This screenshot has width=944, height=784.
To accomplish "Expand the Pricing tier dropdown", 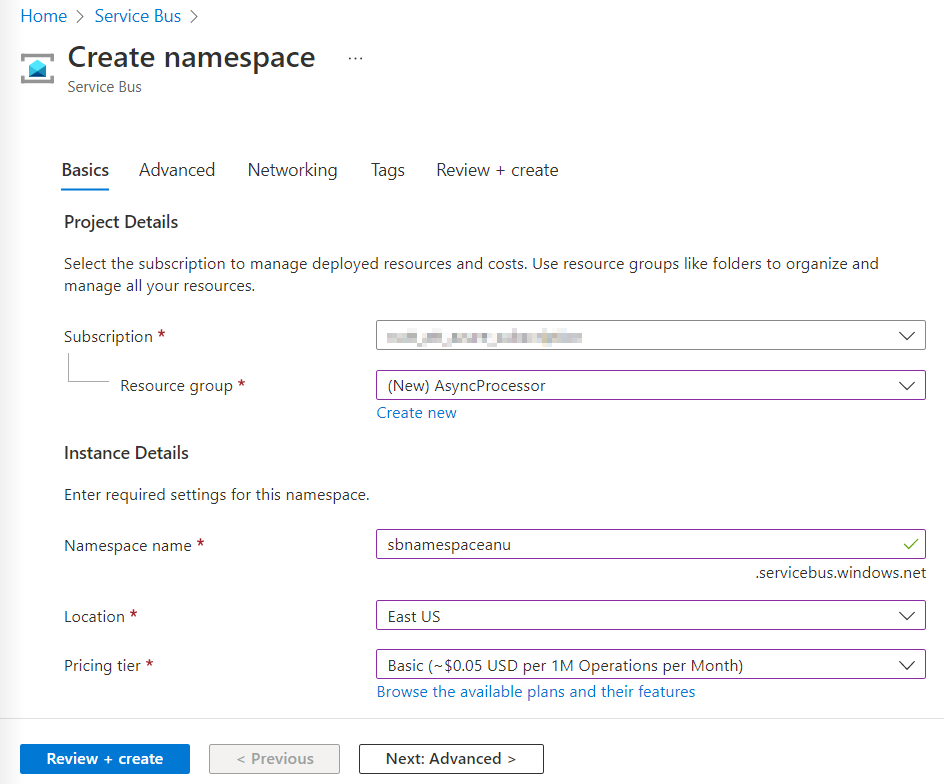I will point(906,664).
